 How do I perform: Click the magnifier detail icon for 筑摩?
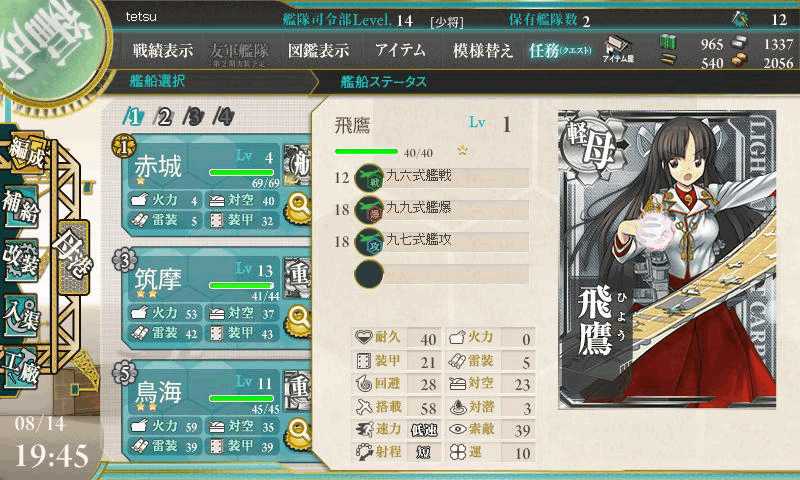[298, 321]
